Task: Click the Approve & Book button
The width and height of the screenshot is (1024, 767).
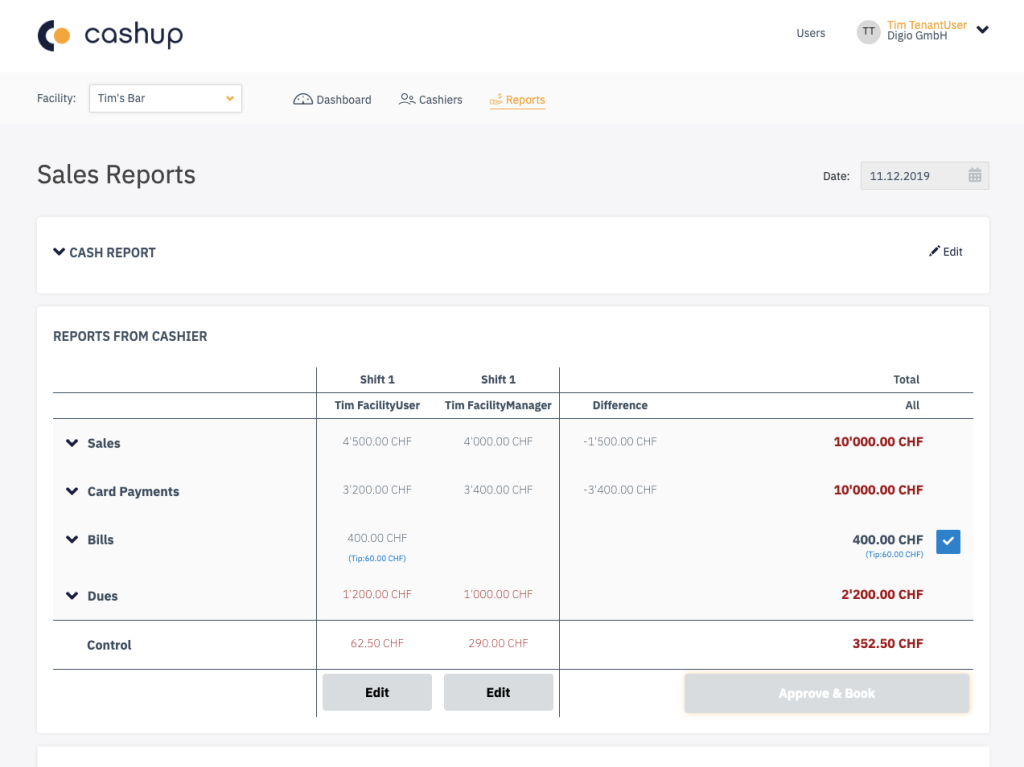Action: tap(827, 693)
